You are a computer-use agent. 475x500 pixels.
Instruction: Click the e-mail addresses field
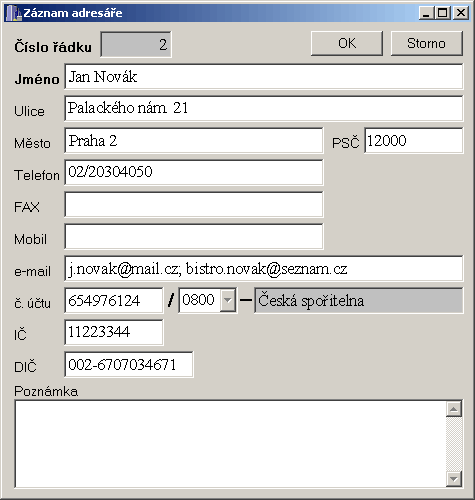coord(264,268)
